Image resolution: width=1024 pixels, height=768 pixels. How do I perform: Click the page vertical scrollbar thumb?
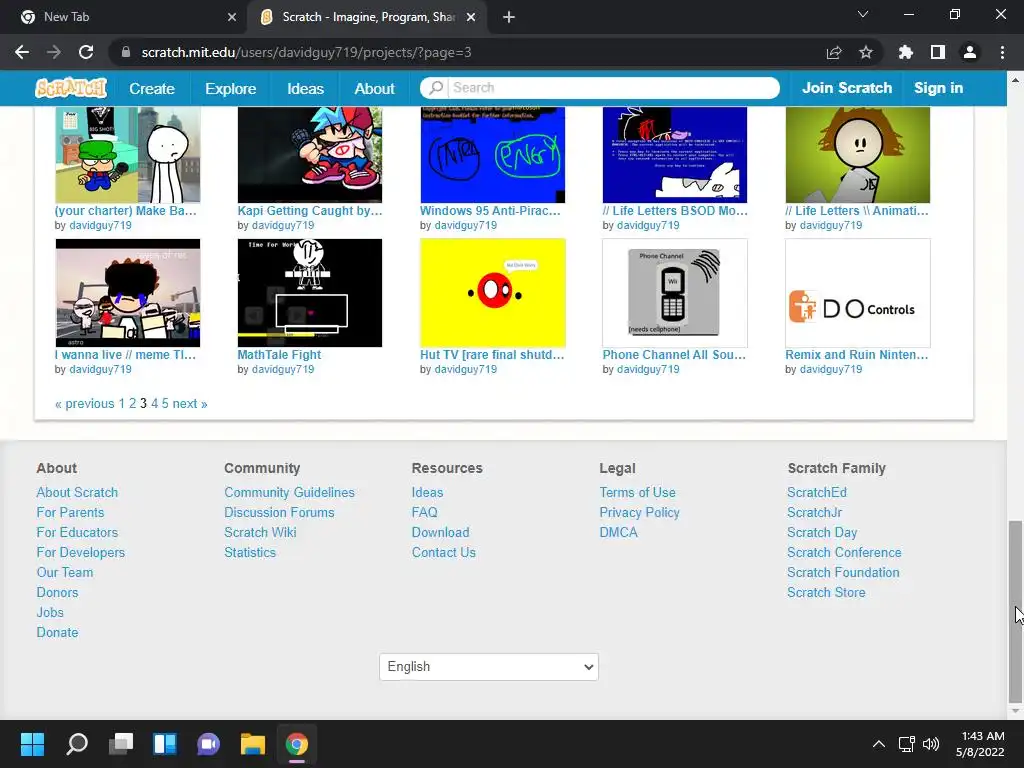click(x=1015, y=610)
